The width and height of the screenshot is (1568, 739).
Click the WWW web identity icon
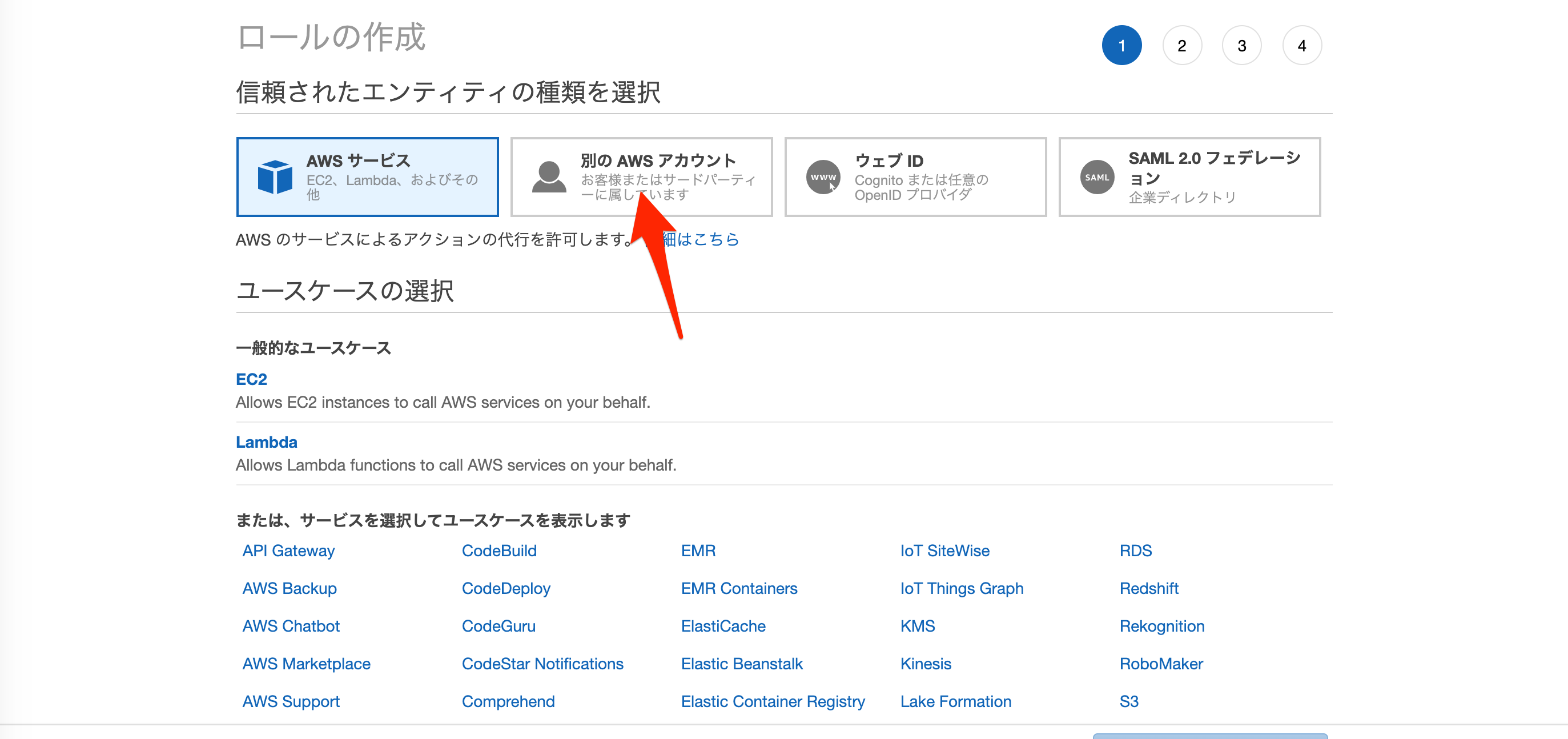(823, 177)
